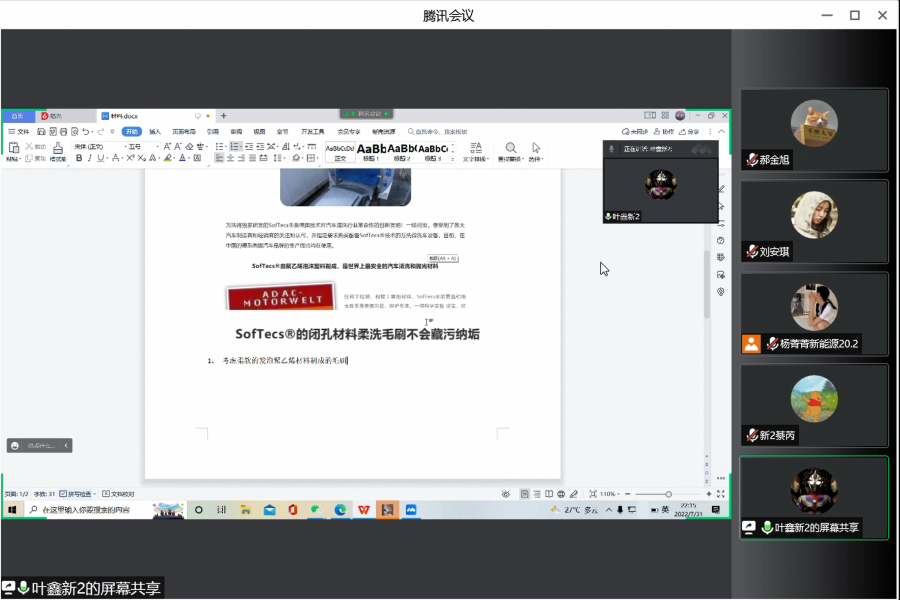Click the numbered list icon

(234, 146)
